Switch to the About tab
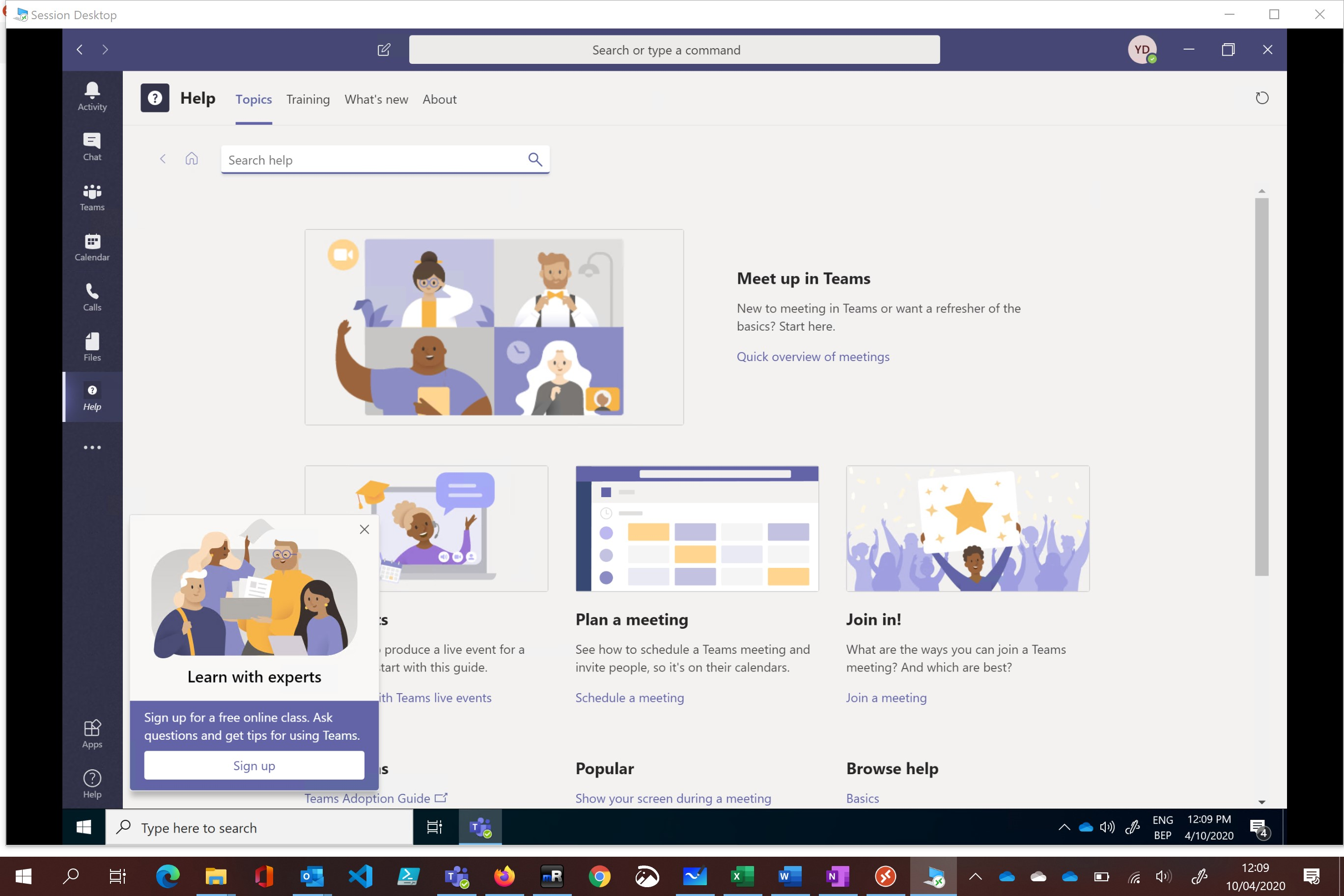1344x896 pixels. coord(440,99)
